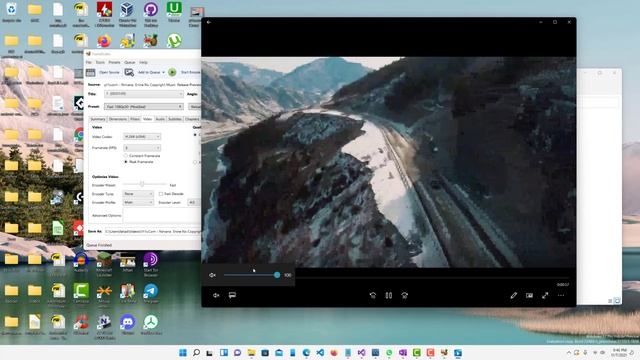Image resolution: width=640 pixels, height=360 pixels.
Task: Select the Start Tor Browser desktop shortcut
Action: click(x=151, y=263)
